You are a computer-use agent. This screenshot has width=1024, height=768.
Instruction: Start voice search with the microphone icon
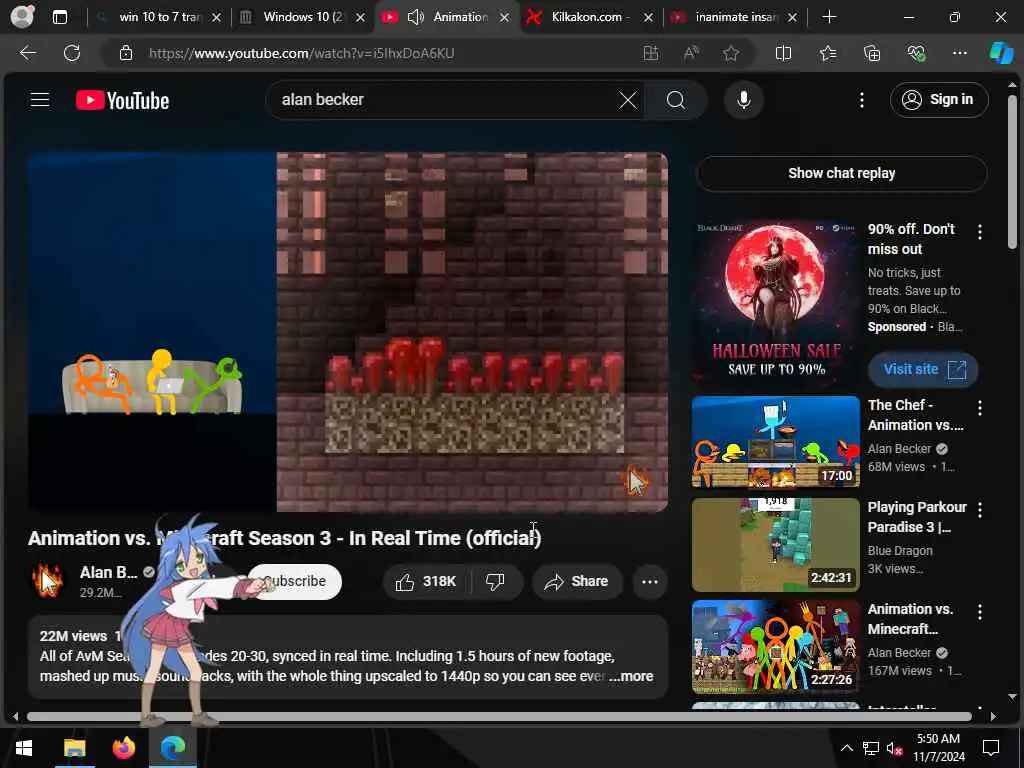(x=743, y=100)
